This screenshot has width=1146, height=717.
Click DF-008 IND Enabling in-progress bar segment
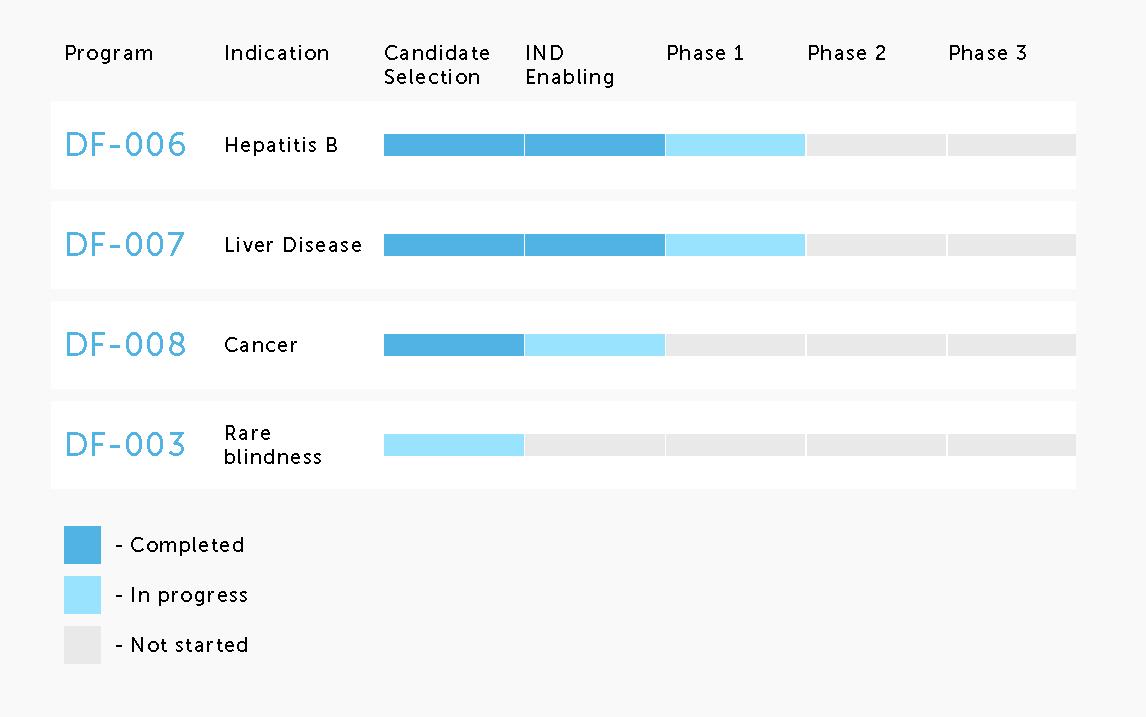[594, 345]
